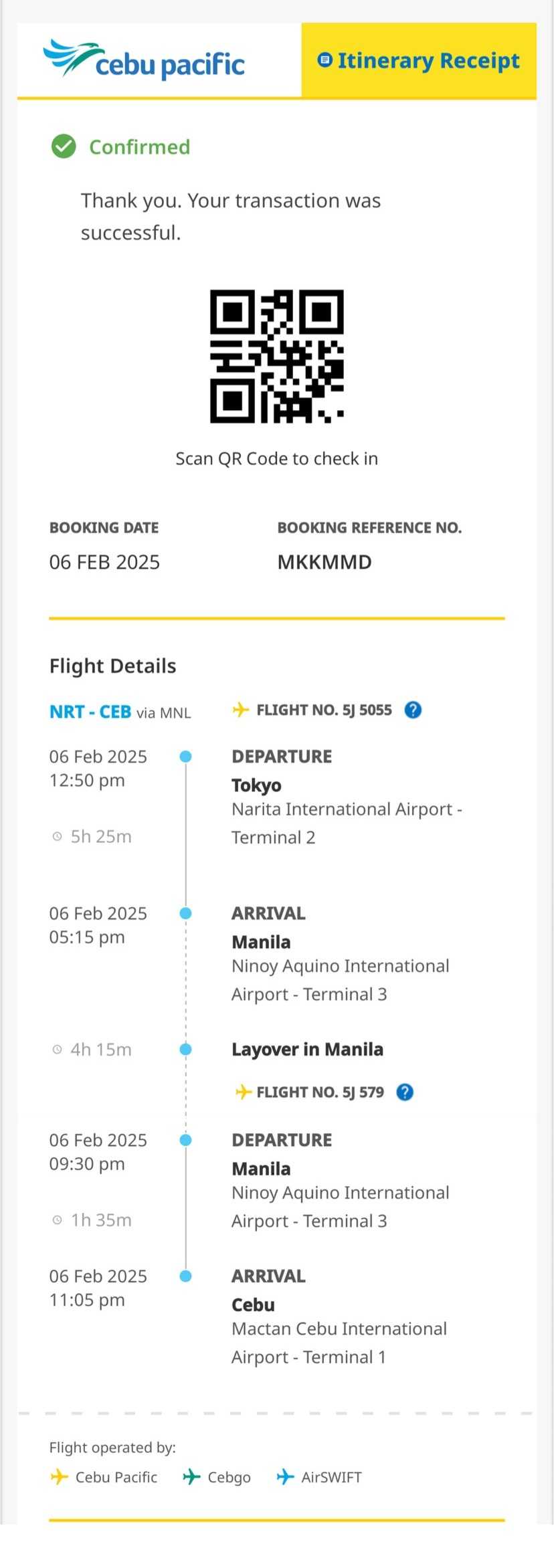Screen dimensions: 554x1568
Task: Click the yellow plane icon for flight 5J 5055
Action: click(240, 710)
